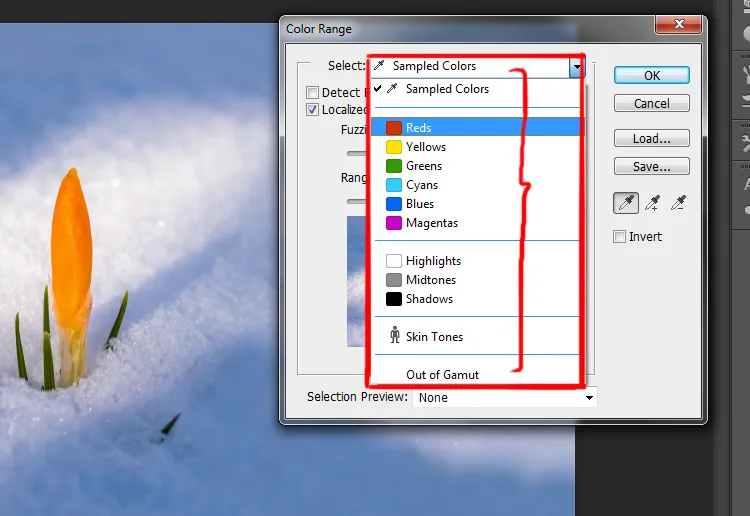Choose Midtones from the Select list
The height and width of the screenshot is (516, 750).
click(477, 280)
